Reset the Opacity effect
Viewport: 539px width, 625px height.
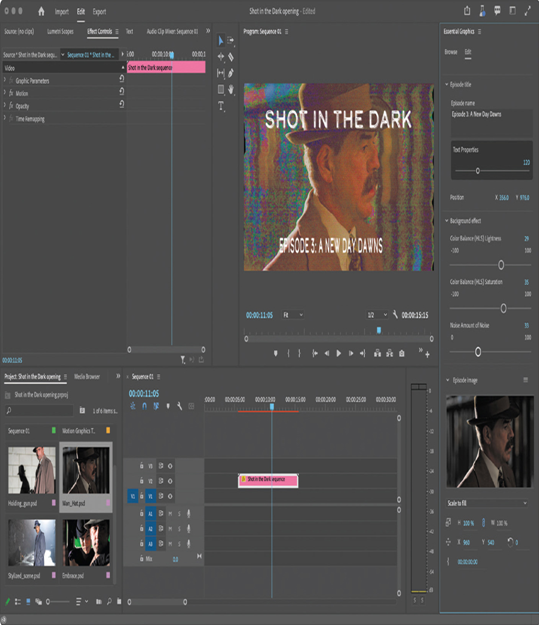(x=122, y=104)
